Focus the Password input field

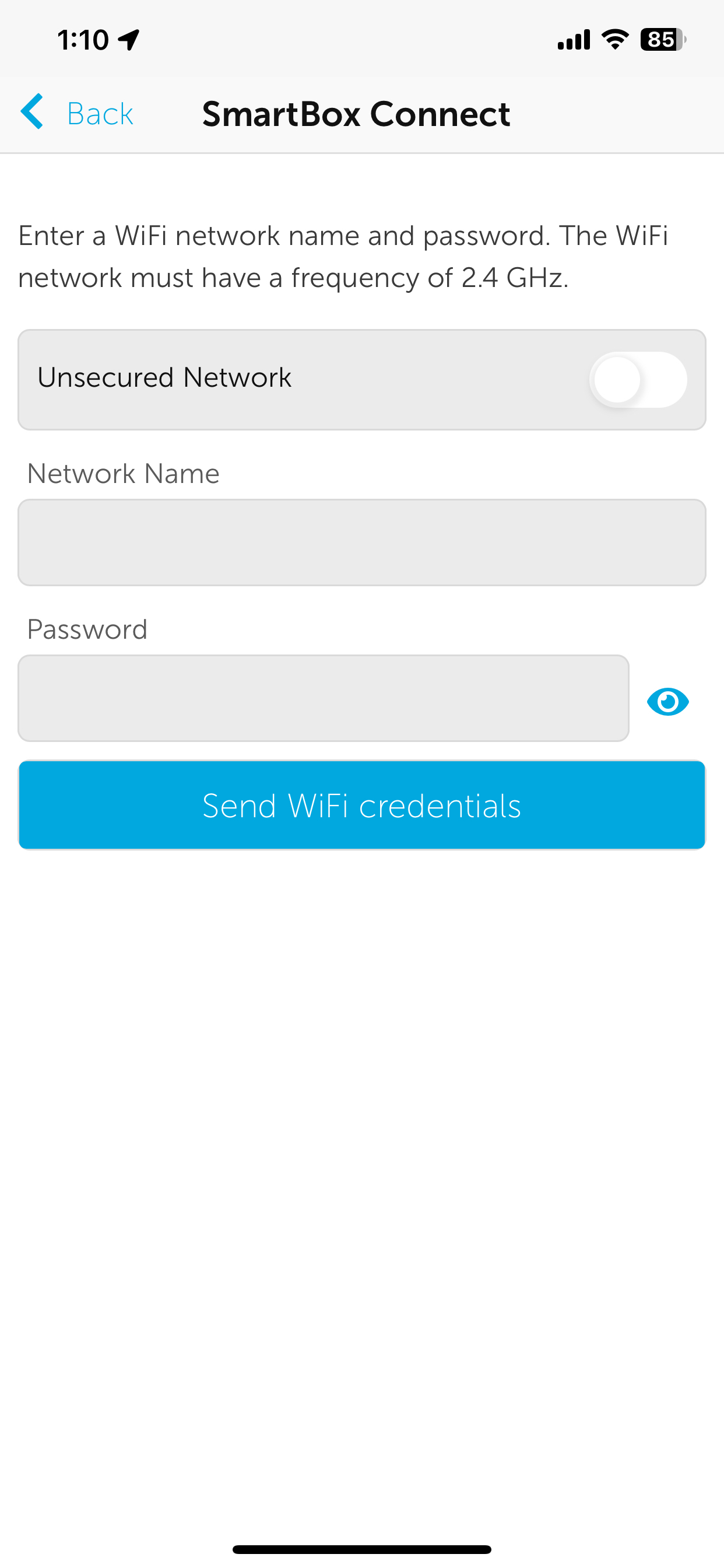coord(324,698)
